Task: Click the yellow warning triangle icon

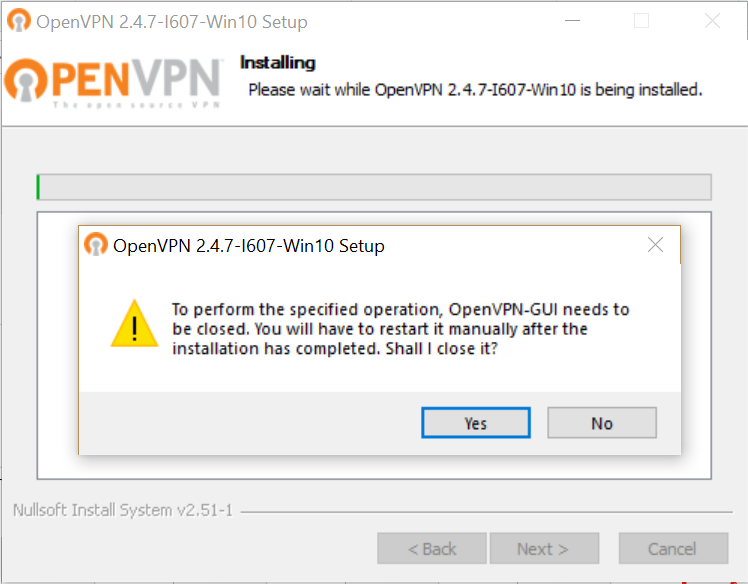Action: click(135, 323)
